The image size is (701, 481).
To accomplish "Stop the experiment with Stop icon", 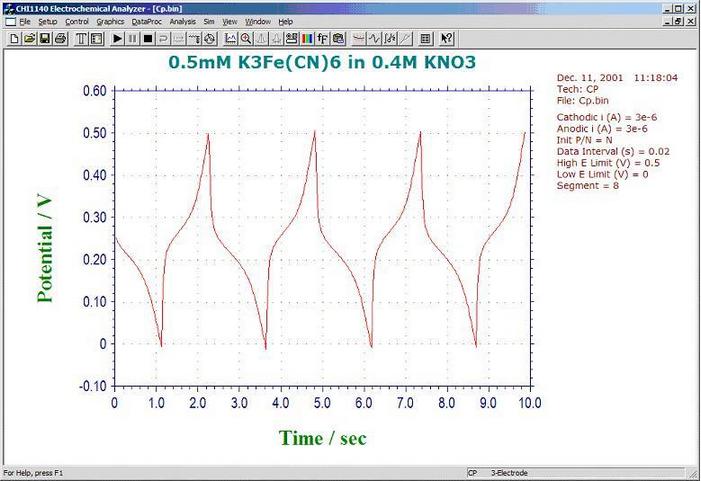I will (148, 39).
